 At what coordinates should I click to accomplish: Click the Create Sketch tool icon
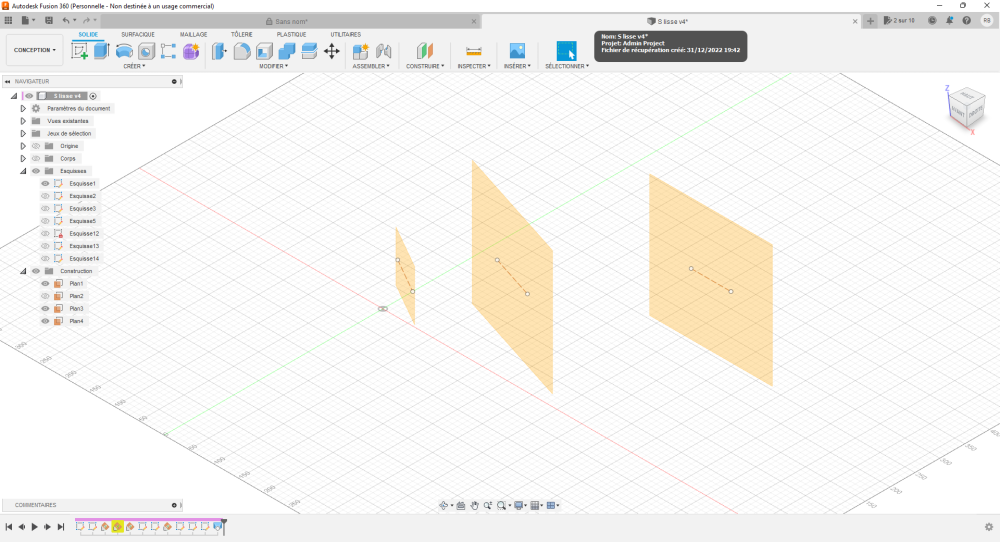point(79,51)
